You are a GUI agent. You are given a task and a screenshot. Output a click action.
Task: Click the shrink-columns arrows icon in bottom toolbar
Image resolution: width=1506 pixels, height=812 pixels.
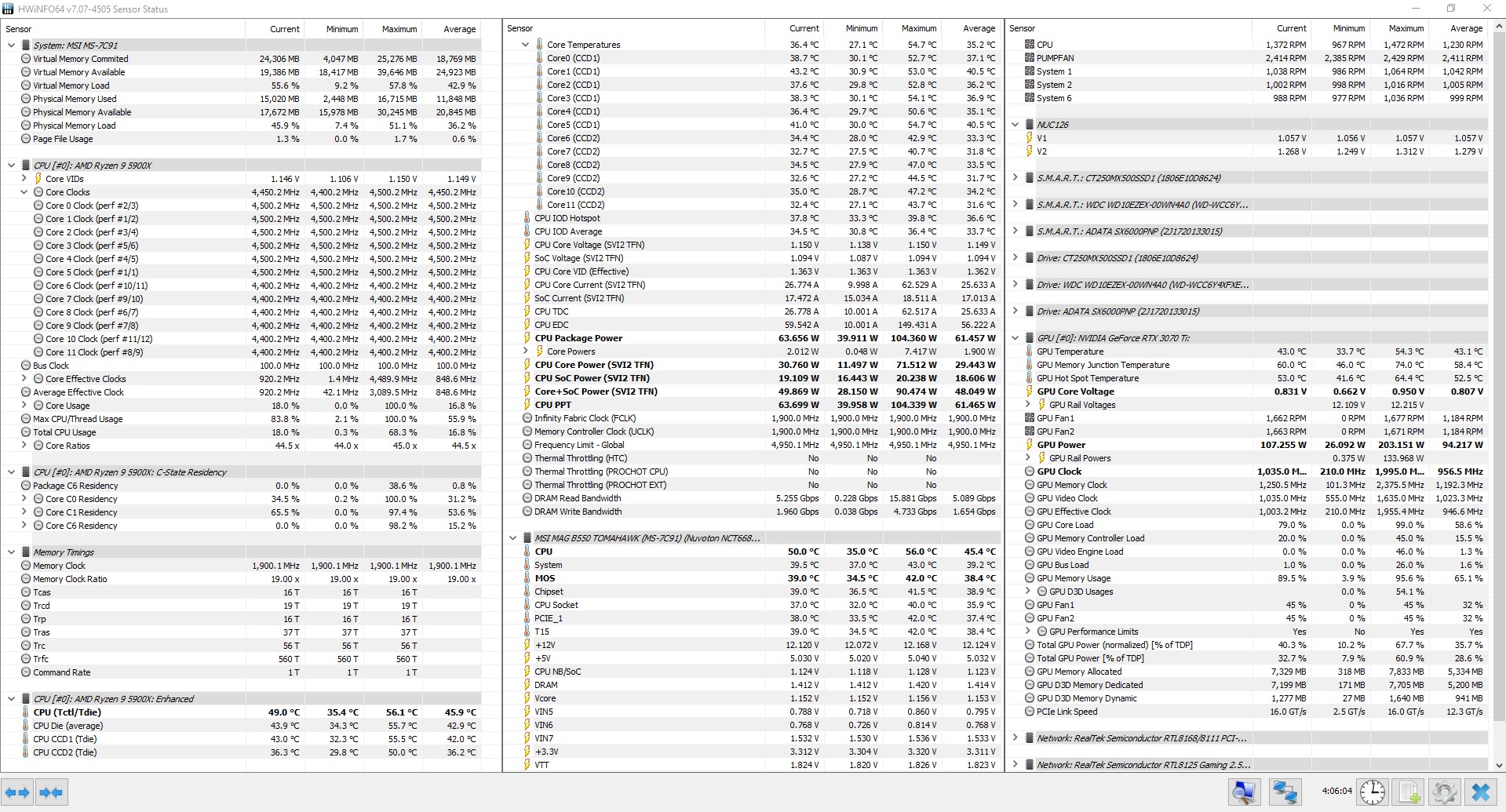(x=51, y=792)
